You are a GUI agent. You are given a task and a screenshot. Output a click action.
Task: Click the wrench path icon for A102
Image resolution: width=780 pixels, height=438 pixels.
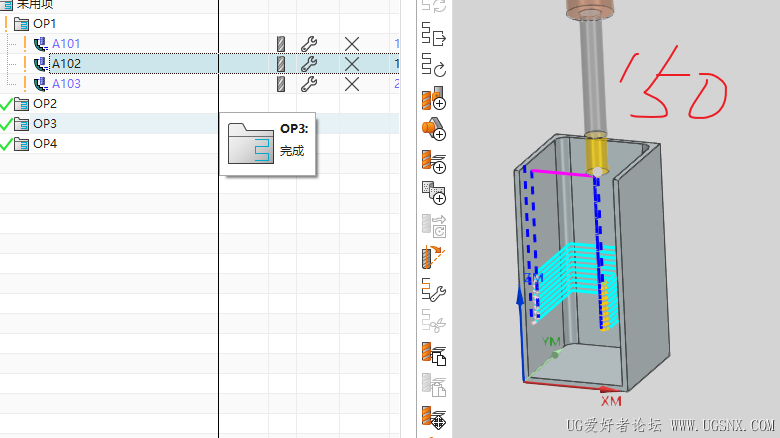pyautogui.click(x=309, y=64)
